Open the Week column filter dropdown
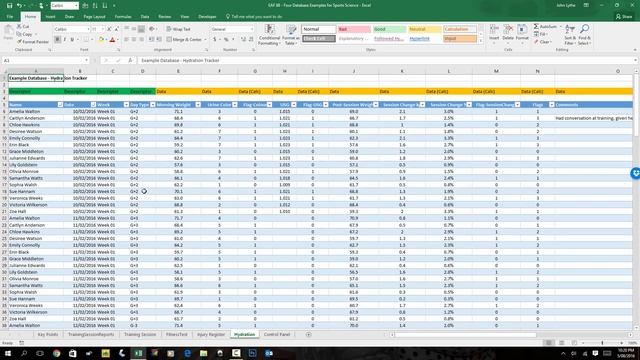Viewport: 640px width, 360px height. 126,105
